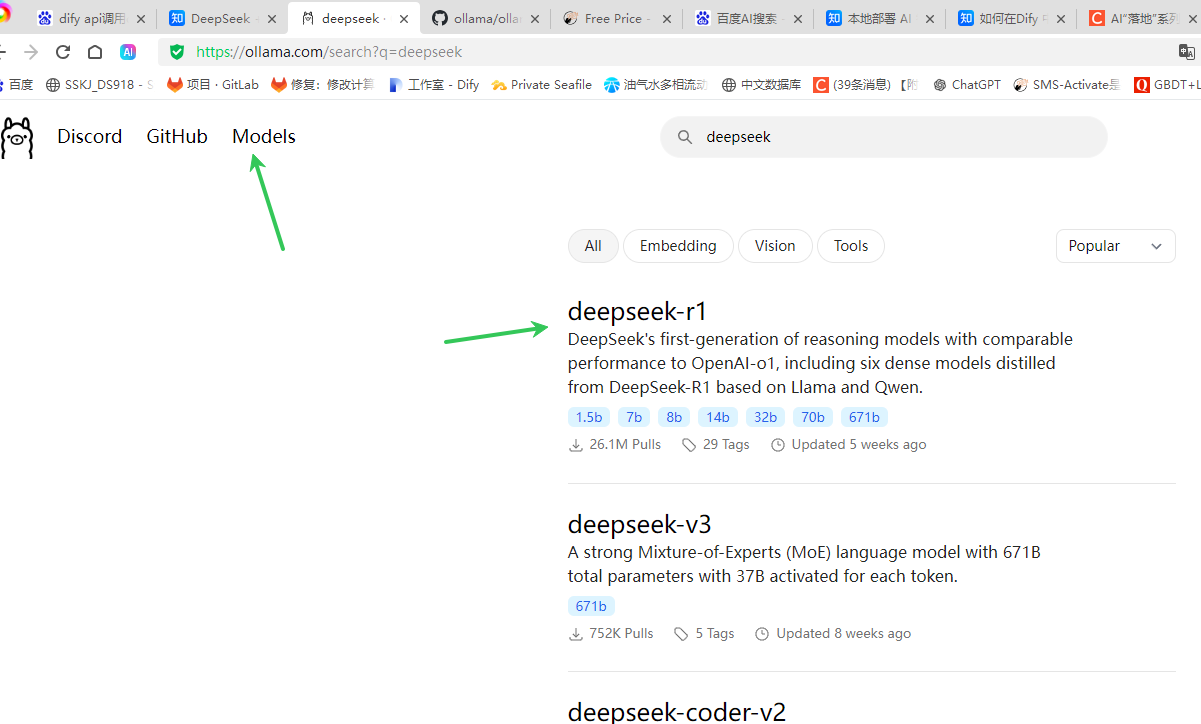Screen dimensions: 1201x724
Task: Click the green security shield icon
Action: 177,52
